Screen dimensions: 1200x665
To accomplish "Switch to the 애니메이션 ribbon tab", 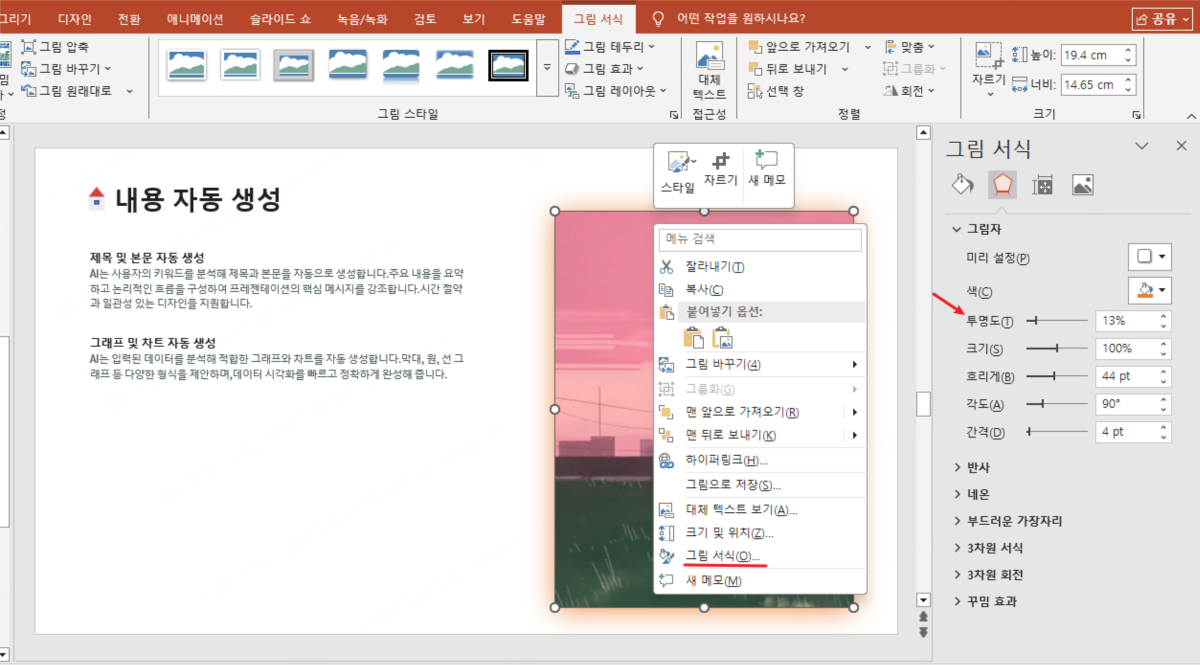I will [194, 17].
